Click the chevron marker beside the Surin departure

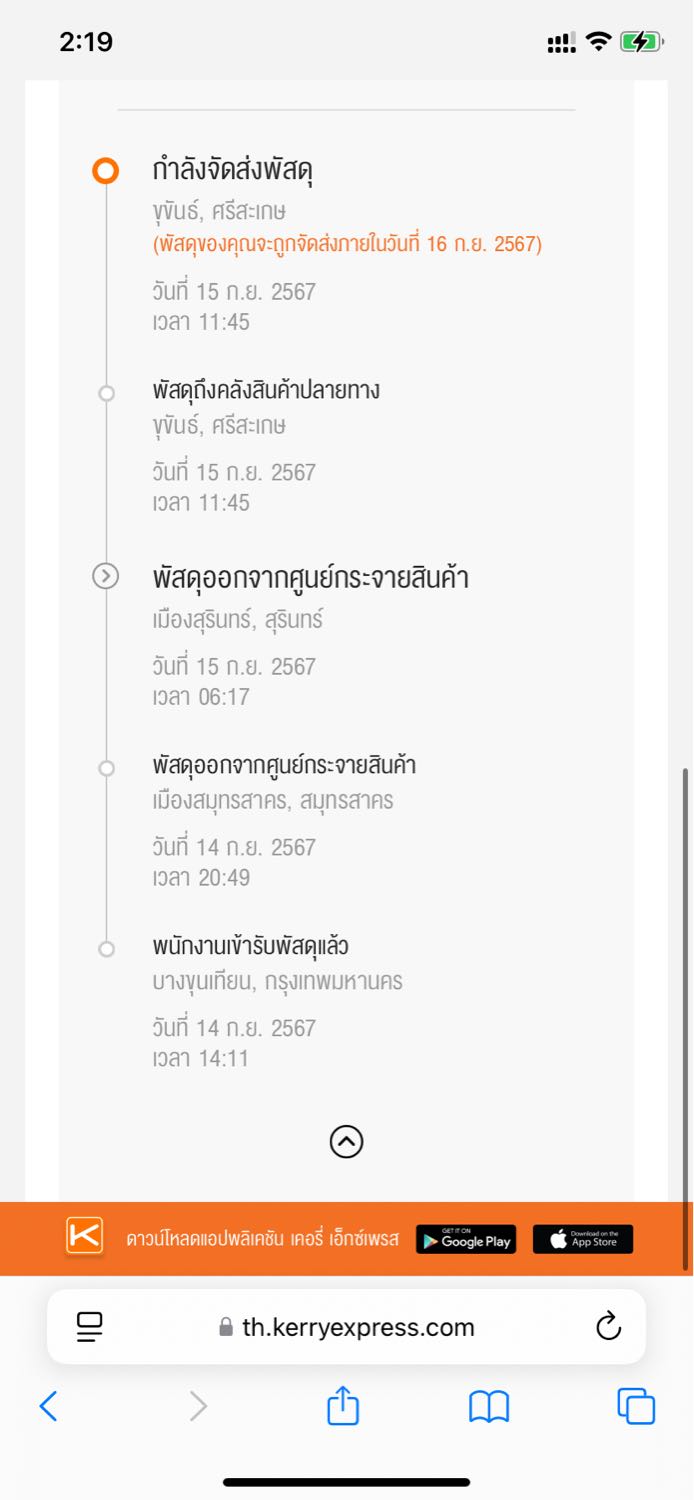[105, 576]
